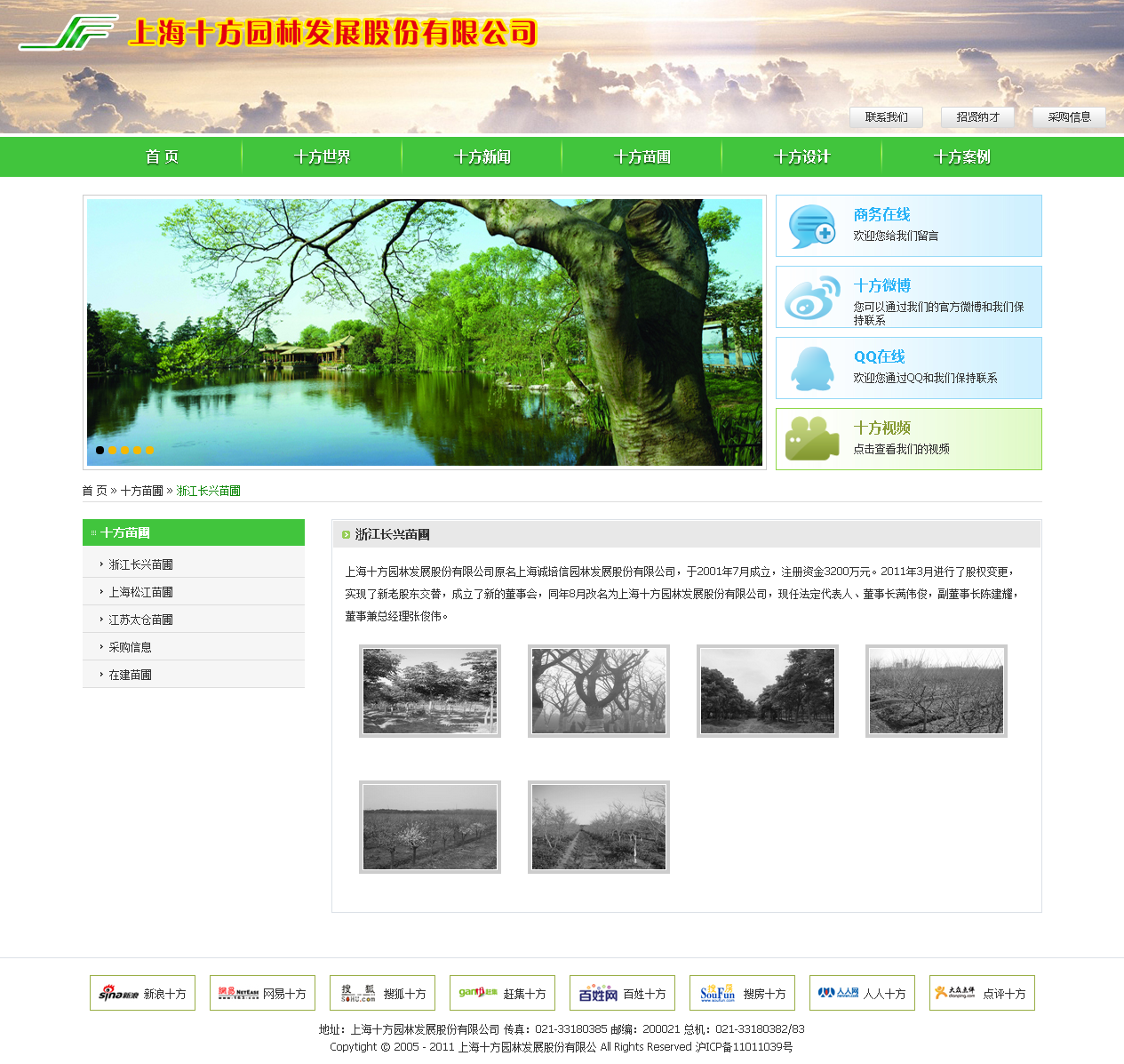
Task: Click the 联系我们 button in header
Action: 886,117
